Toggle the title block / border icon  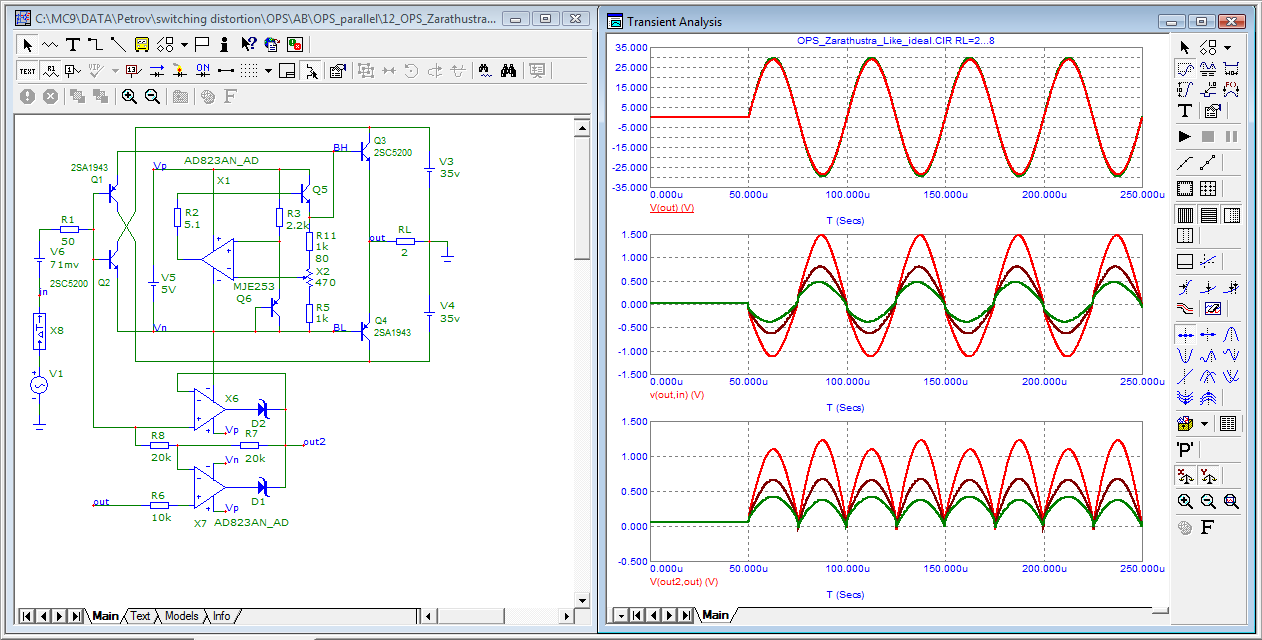[x=287, y=70]
